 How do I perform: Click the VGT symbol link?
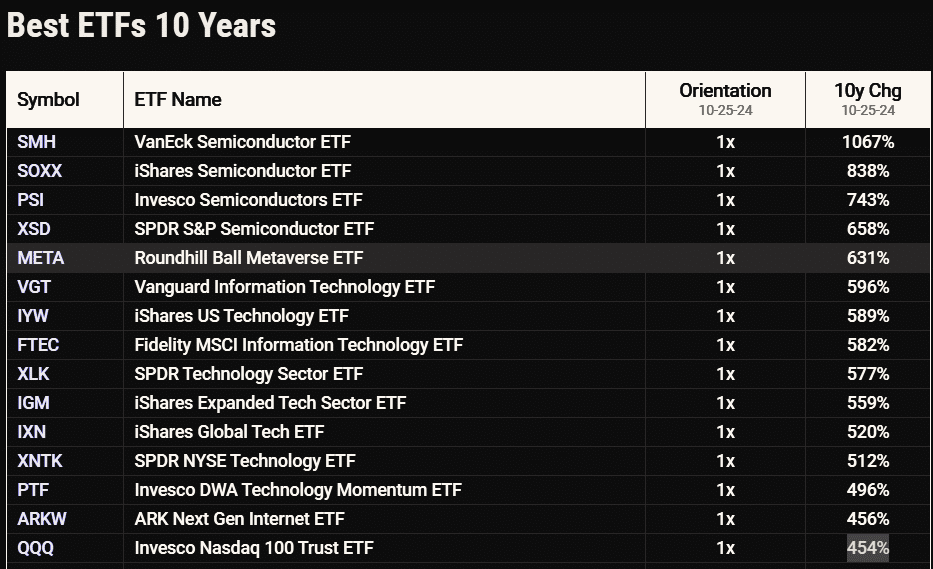pos(33,287)
